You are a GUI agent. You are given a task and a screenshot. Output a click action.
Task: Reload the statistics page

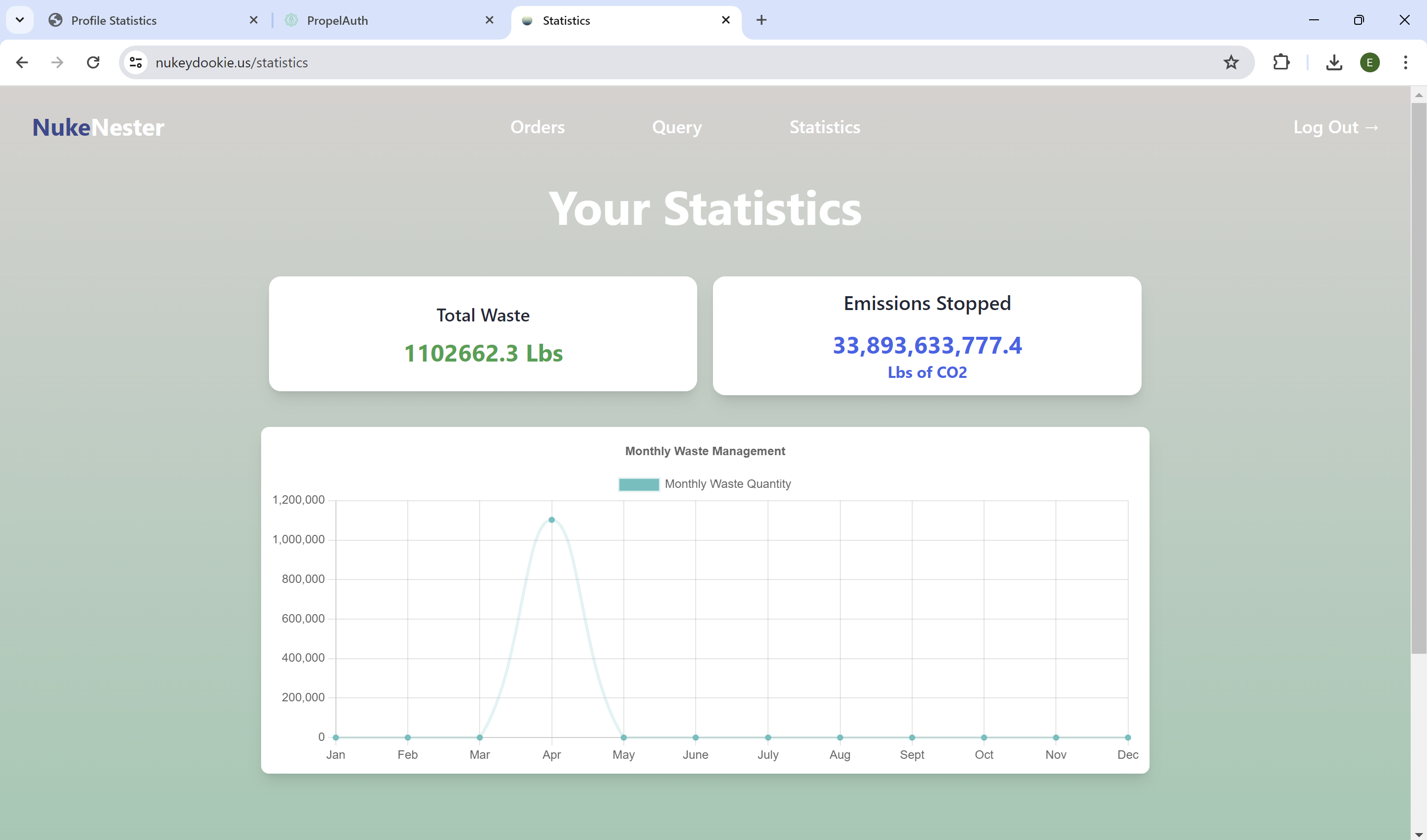(94, 62)
